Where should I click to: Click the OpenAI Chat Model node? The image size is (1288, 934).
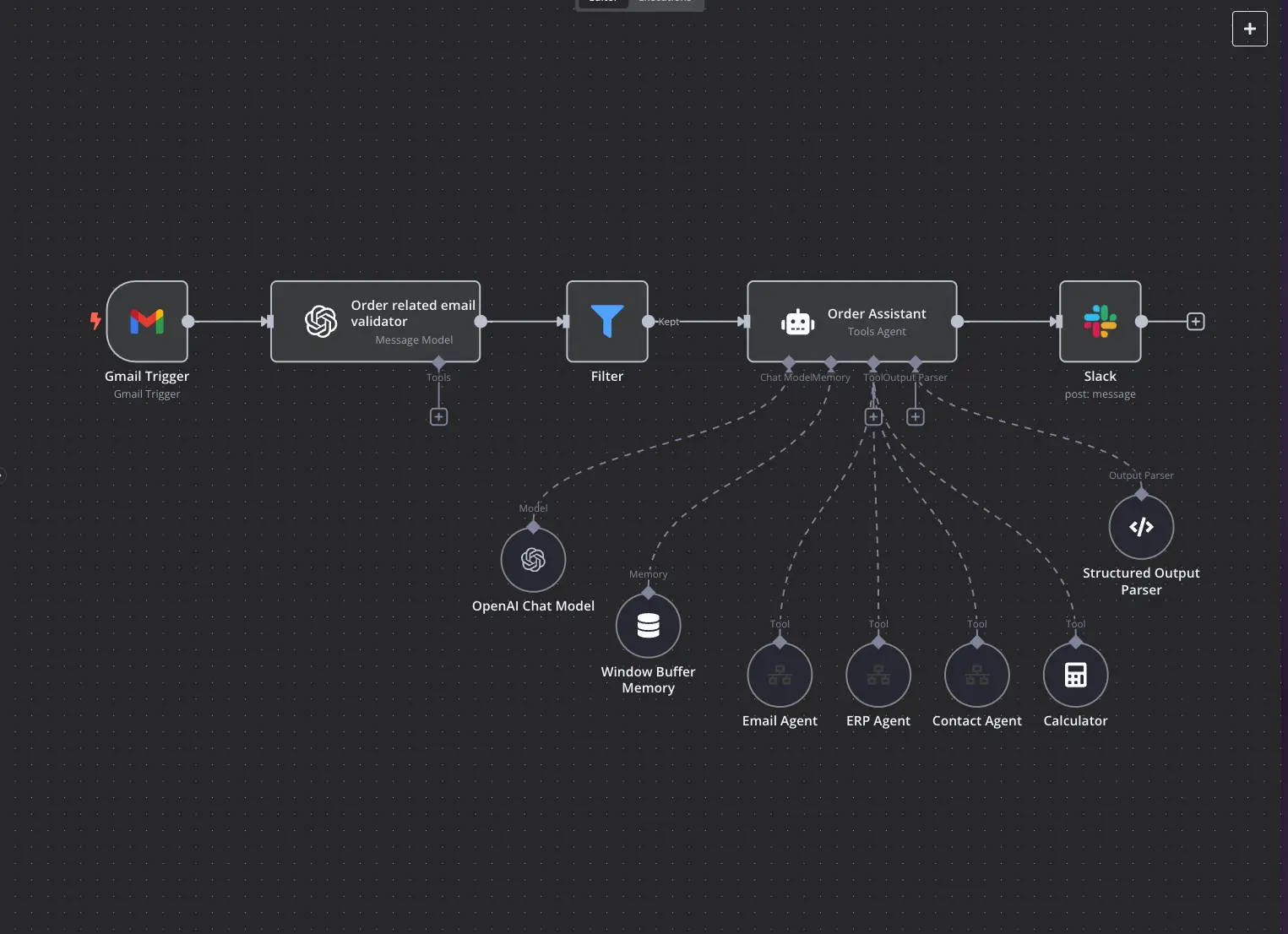point(533,560)
